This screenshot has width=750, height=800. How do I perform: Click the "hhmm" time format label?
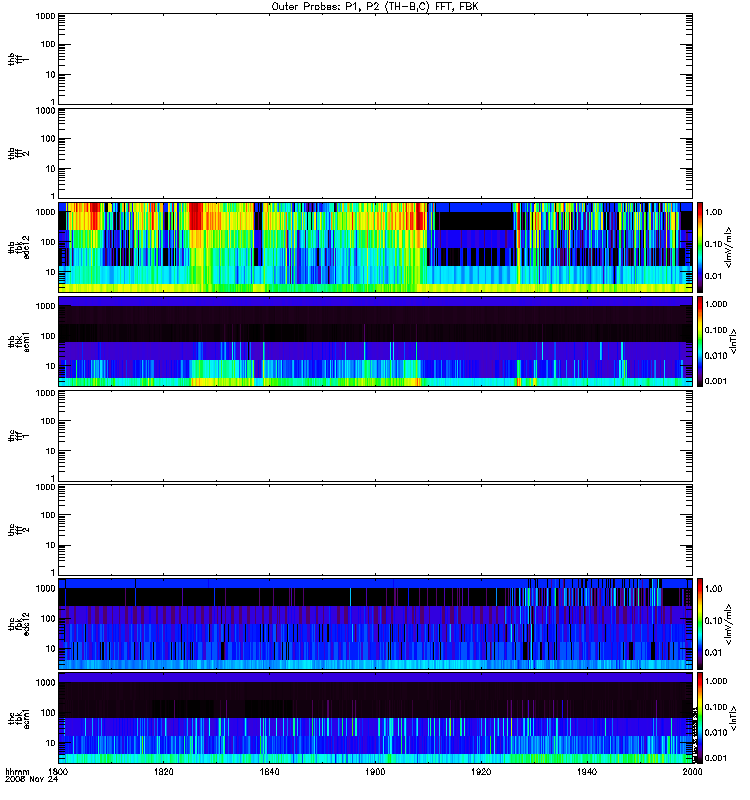(x=17, y=772)
